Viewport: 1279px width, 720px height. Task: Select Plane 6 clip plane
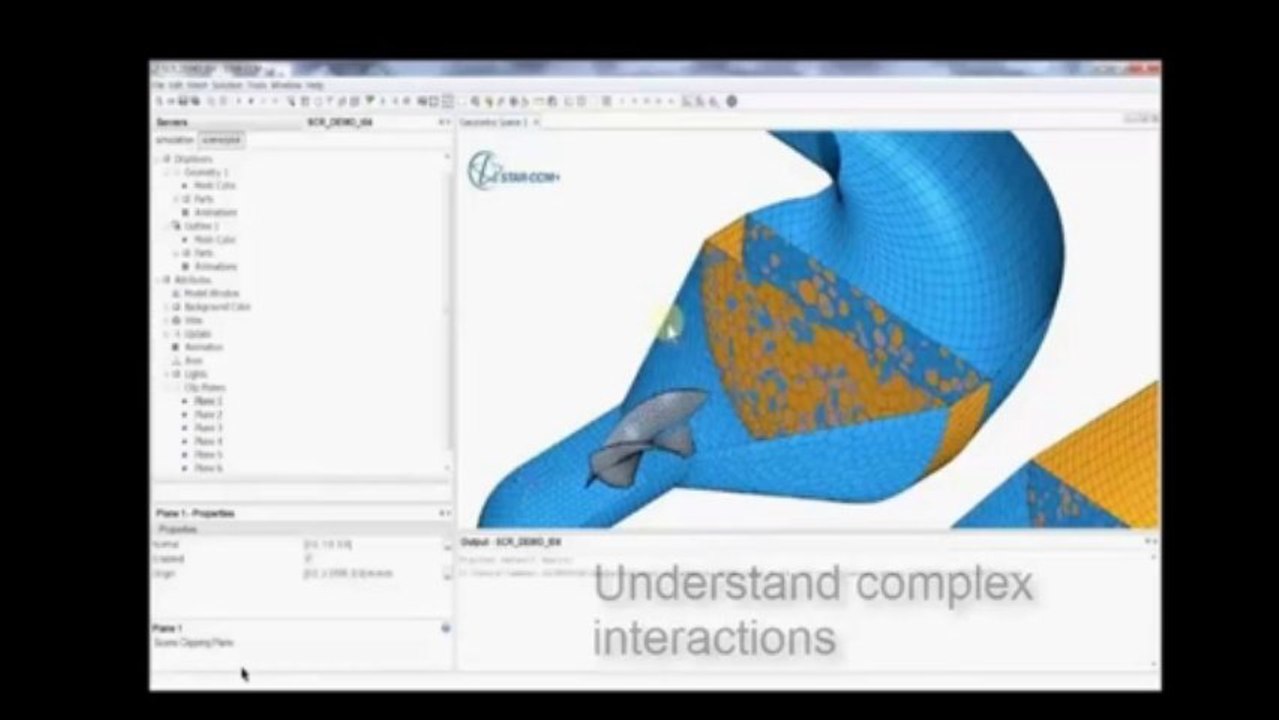coord(208,468)
